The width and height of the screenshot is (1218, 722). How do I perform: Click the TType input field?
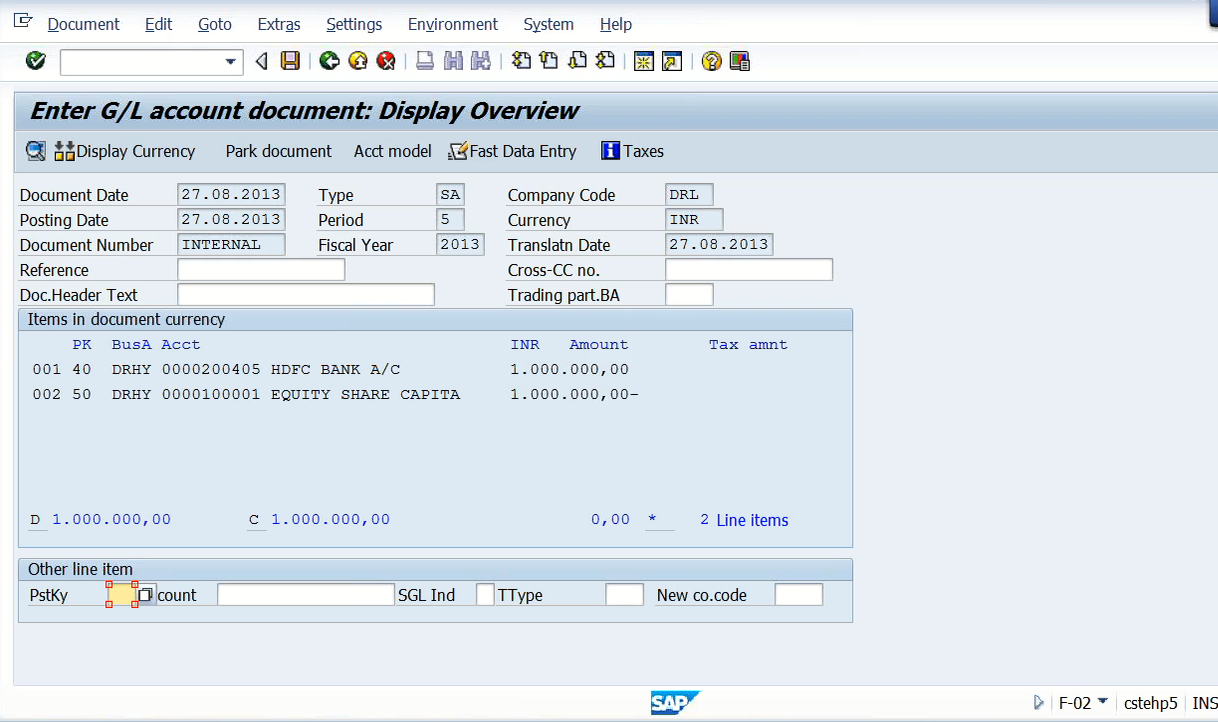(624, 595)
